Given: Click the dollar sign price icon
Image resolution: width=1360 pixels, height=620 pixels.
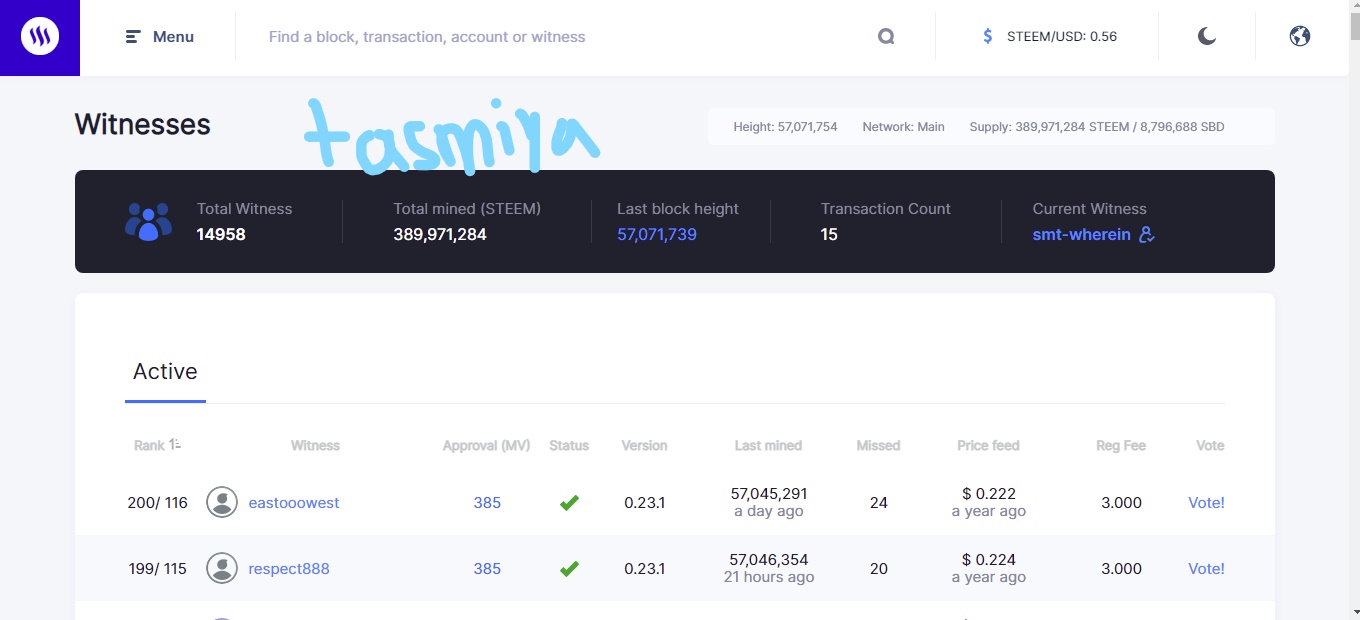Looking at the screenshot, I should (988, 37).
